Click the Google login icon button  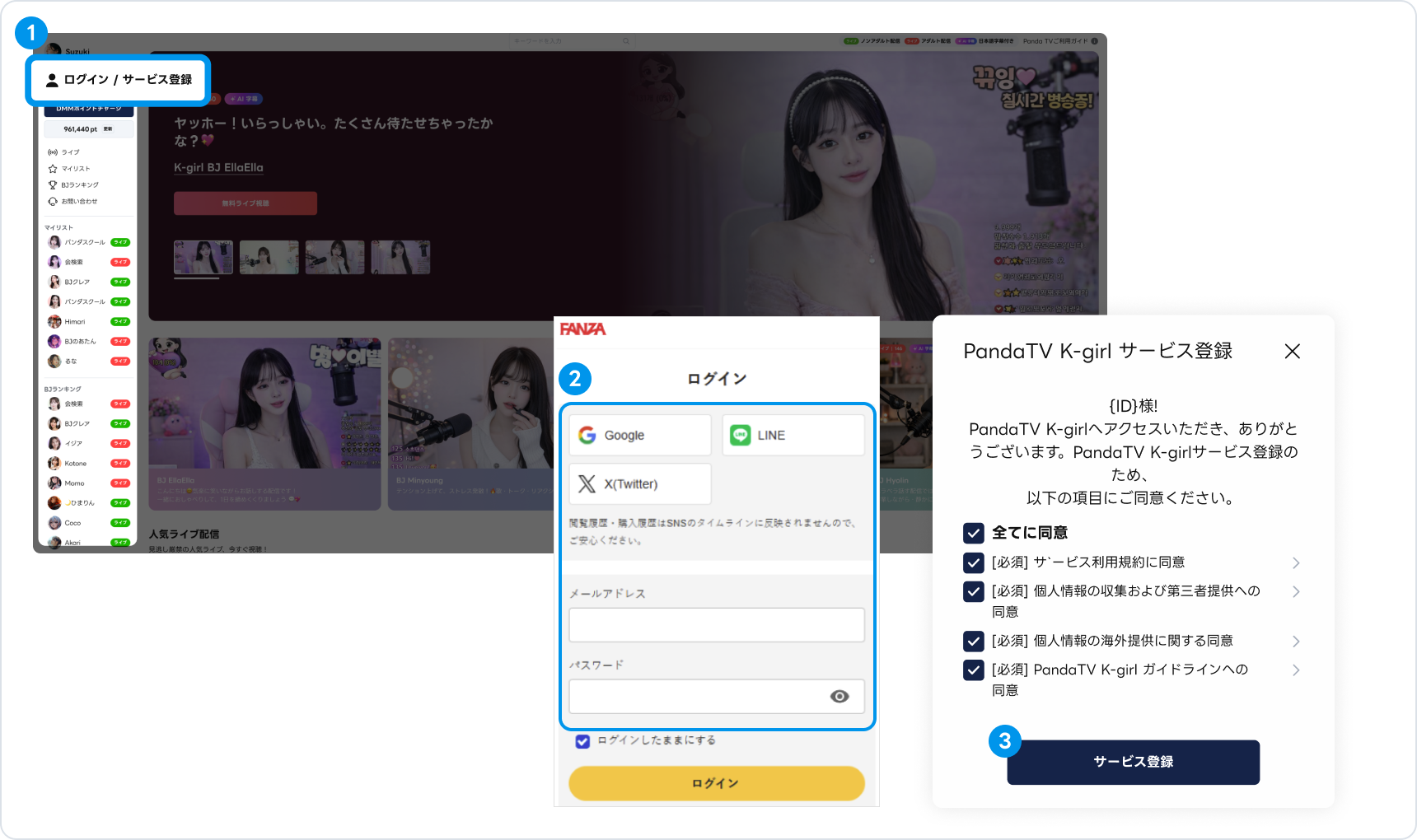point(640,435)
